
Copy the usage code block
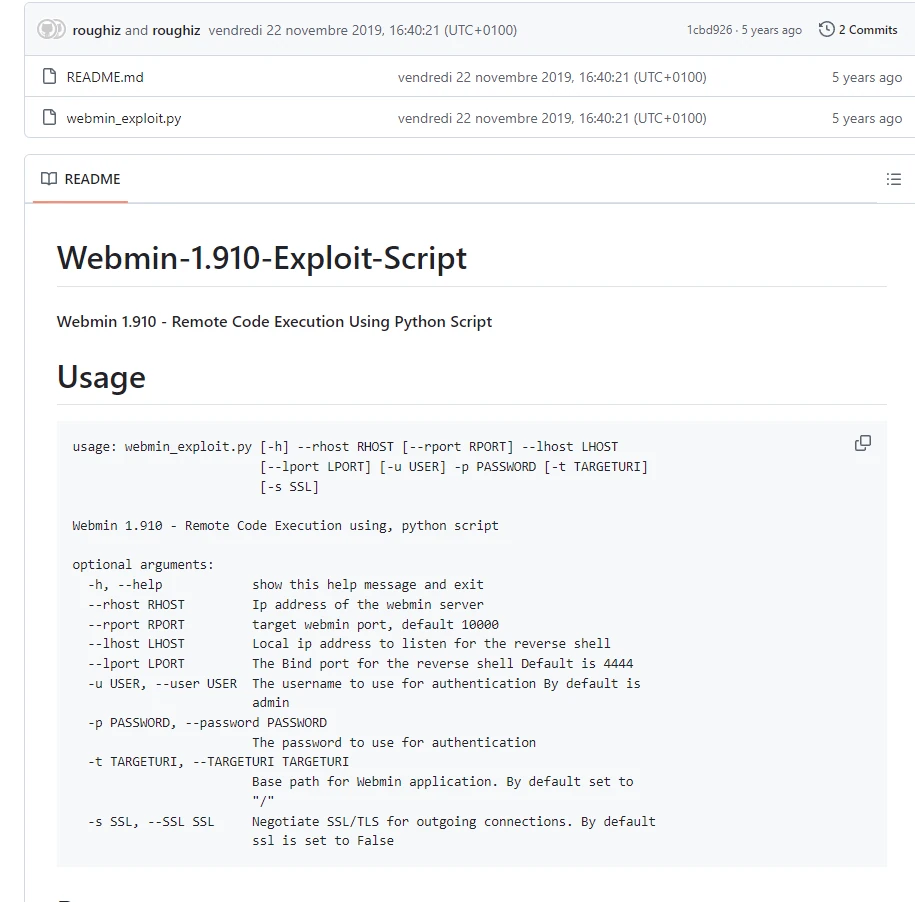(862, 443)
